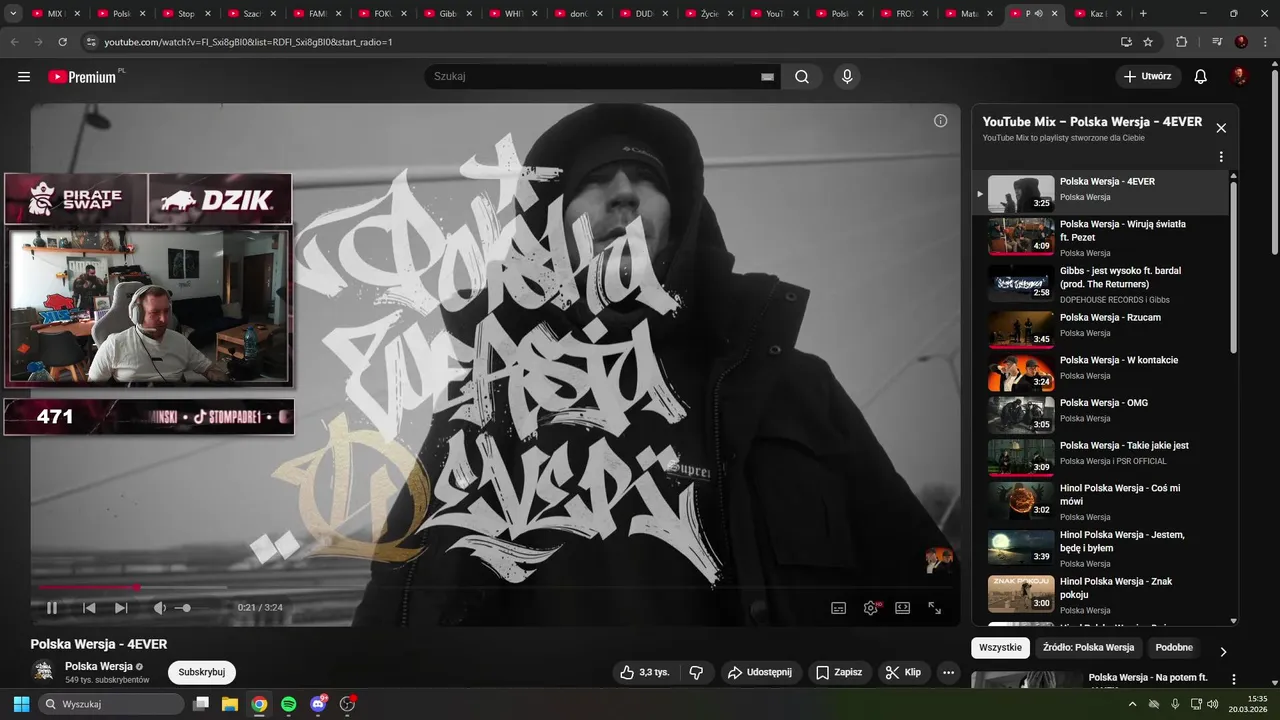The width and height of the screenshot is (1280, 720).
Task: Subscribe with the Subskrybuj button
Action: pos(202,672)
